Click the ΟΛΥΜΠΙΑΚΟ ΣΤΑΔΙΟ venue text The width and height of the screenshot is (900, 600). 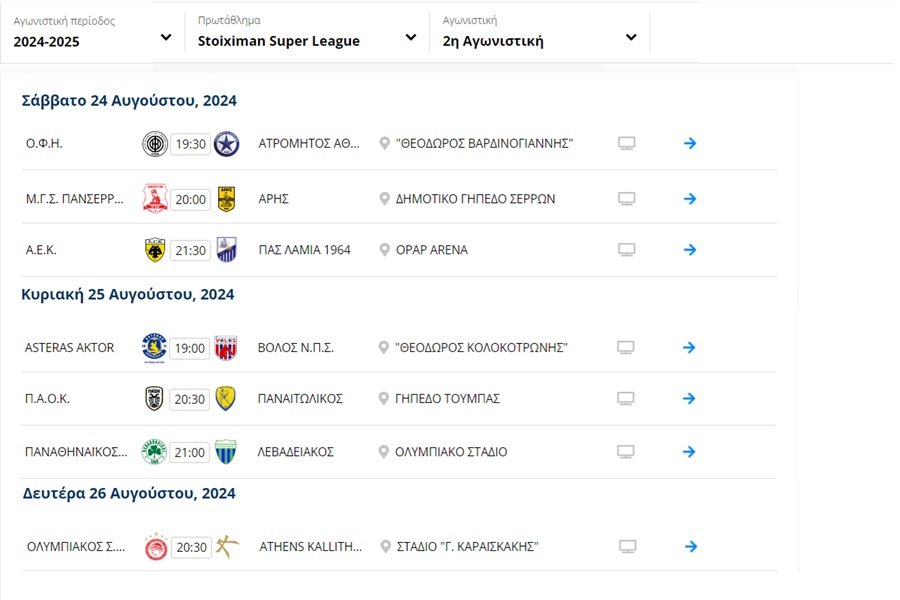coord(452,452)
